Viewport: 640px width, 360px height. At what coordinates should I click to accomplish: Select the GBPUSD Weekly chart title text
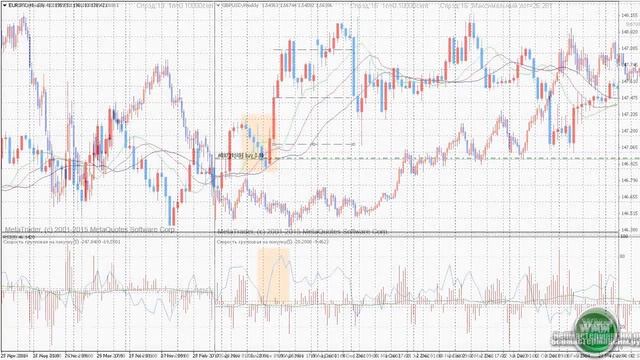[x=277, y=6]
